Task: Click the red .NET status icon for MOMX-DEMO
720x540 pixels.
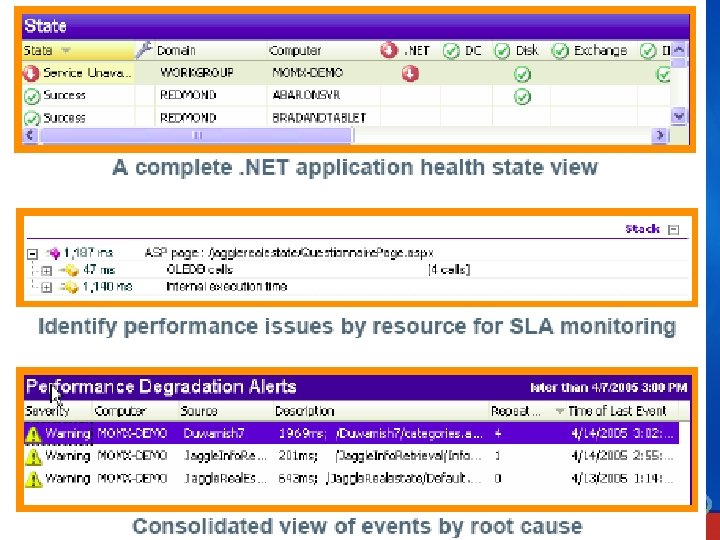Action: 410,73
